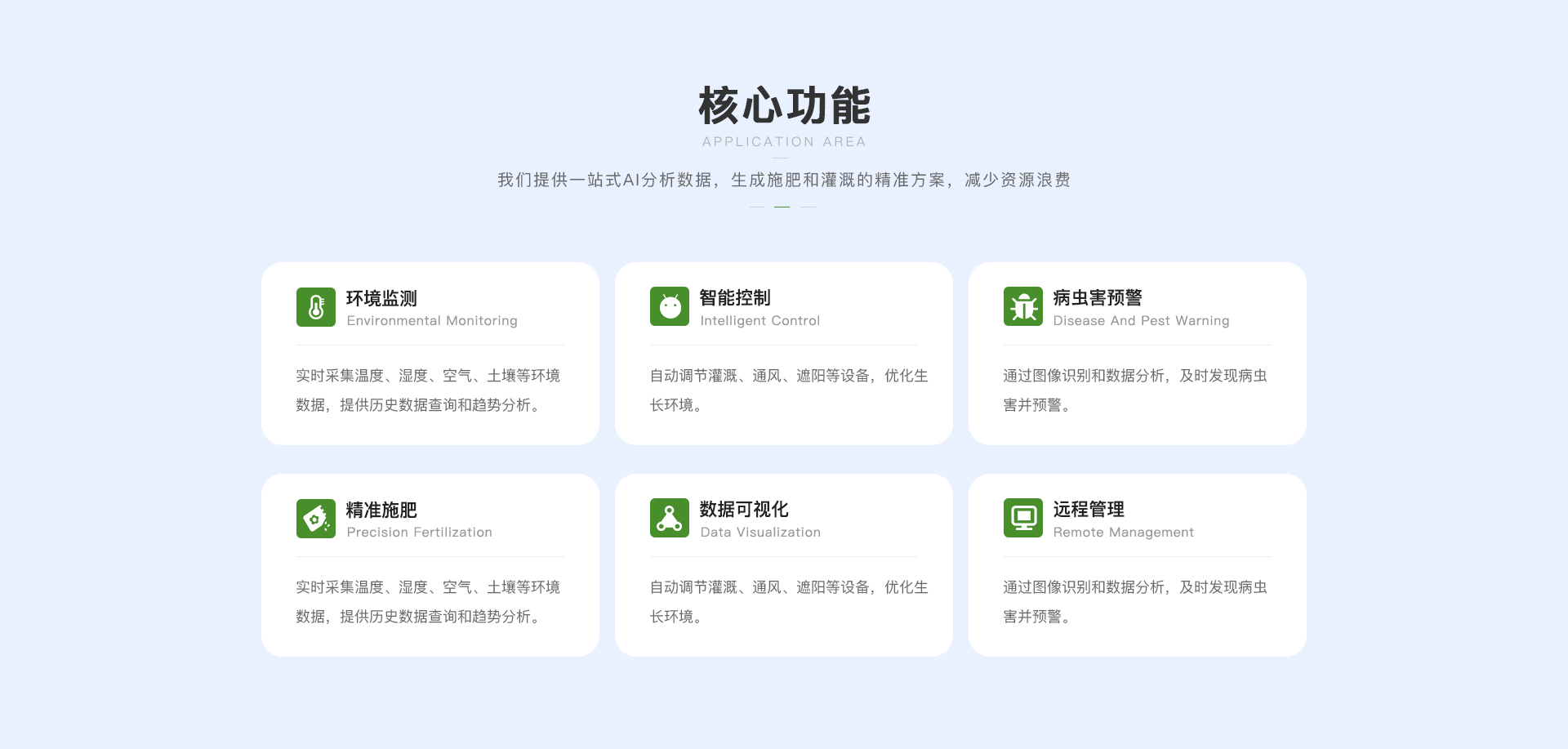Screen dimensions: 1568x749
Task: Click the node graph icon for 数据可视化
Action: point(670,518)
